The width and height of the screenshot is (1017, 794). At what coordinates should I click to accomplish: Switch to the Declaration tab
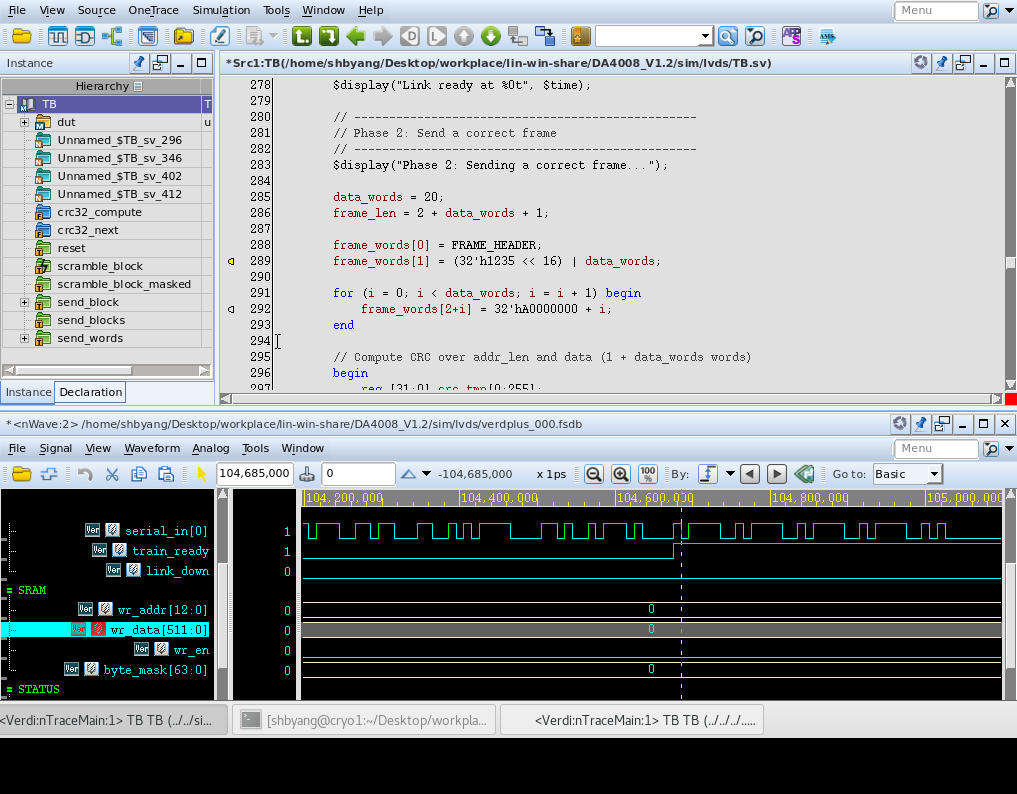90,392
